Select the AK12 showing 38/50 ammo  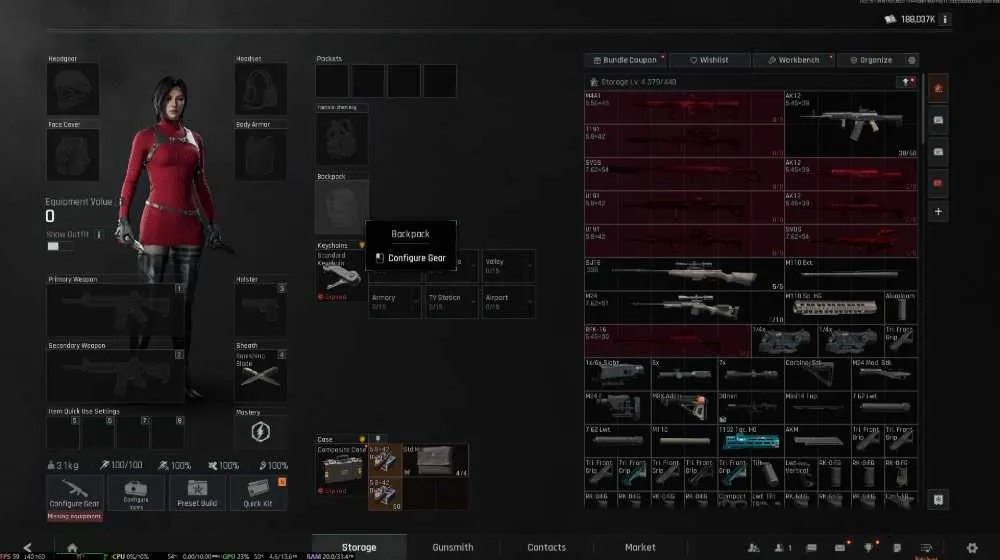tap(851, 124)
